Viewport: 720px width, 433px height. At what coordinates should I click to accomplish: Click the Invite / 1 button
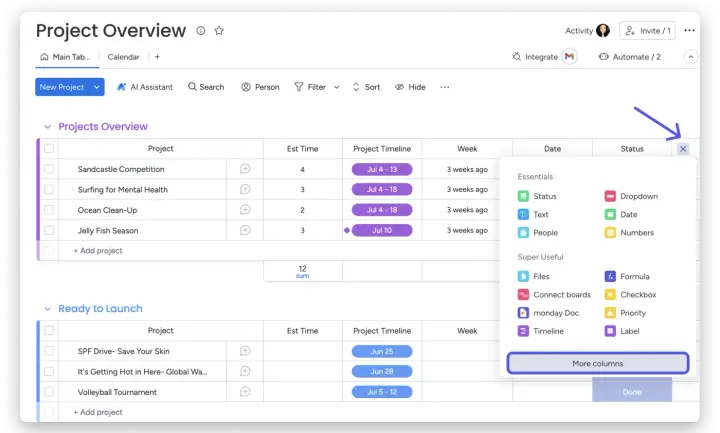(x=647, y=31)
